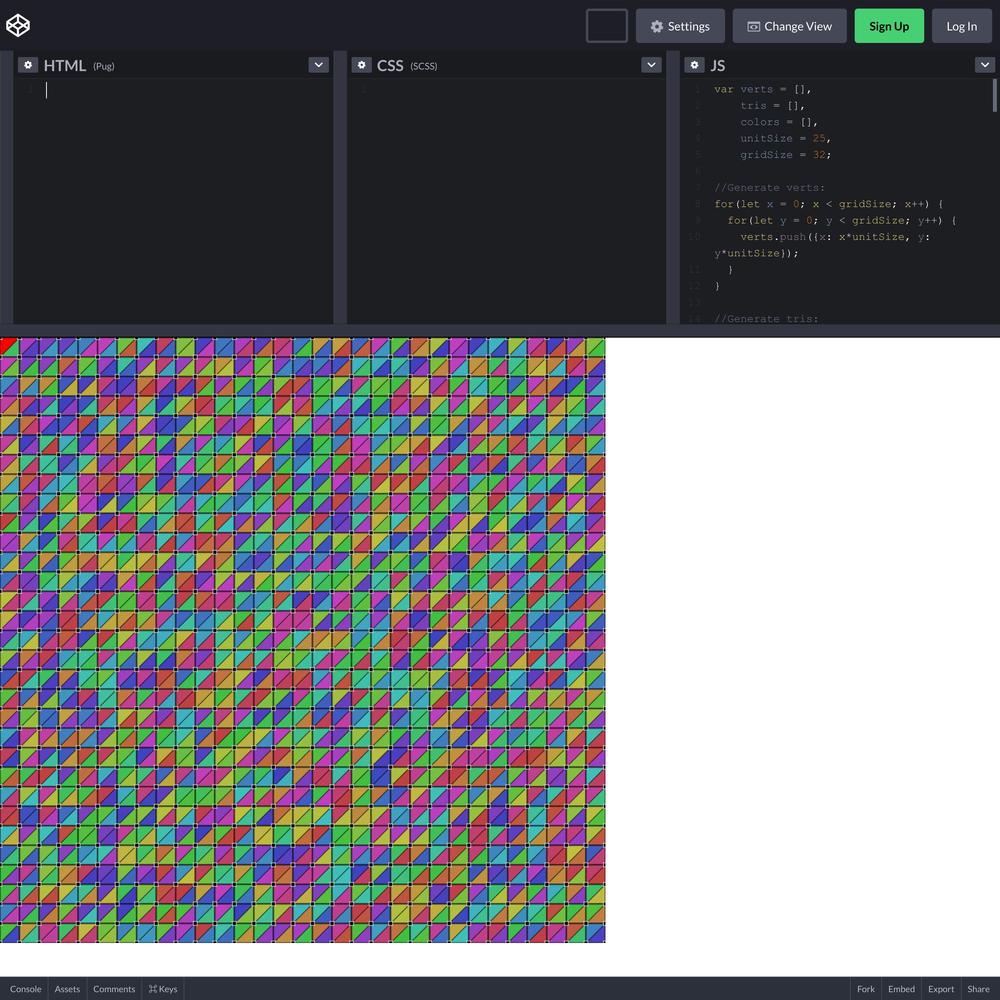The height and width of the screenshot is (1000, 1000).
Task: Open the Export menu
Action: click(941, 989)
